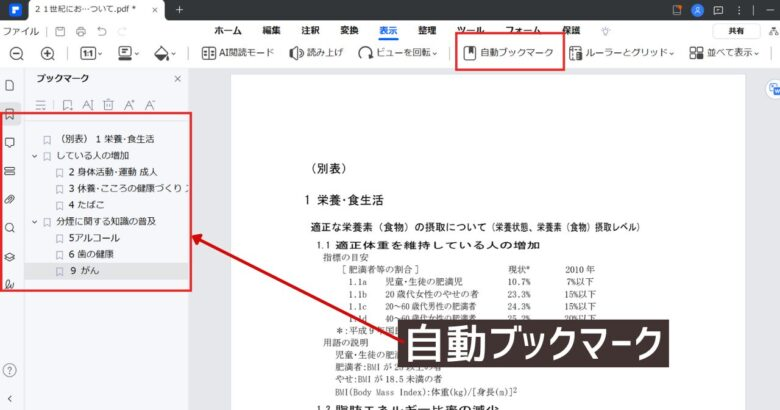Collapse the sidebar with left chevron
The width and height of the screenshot is (780, 410).
[x=9, y=399]
